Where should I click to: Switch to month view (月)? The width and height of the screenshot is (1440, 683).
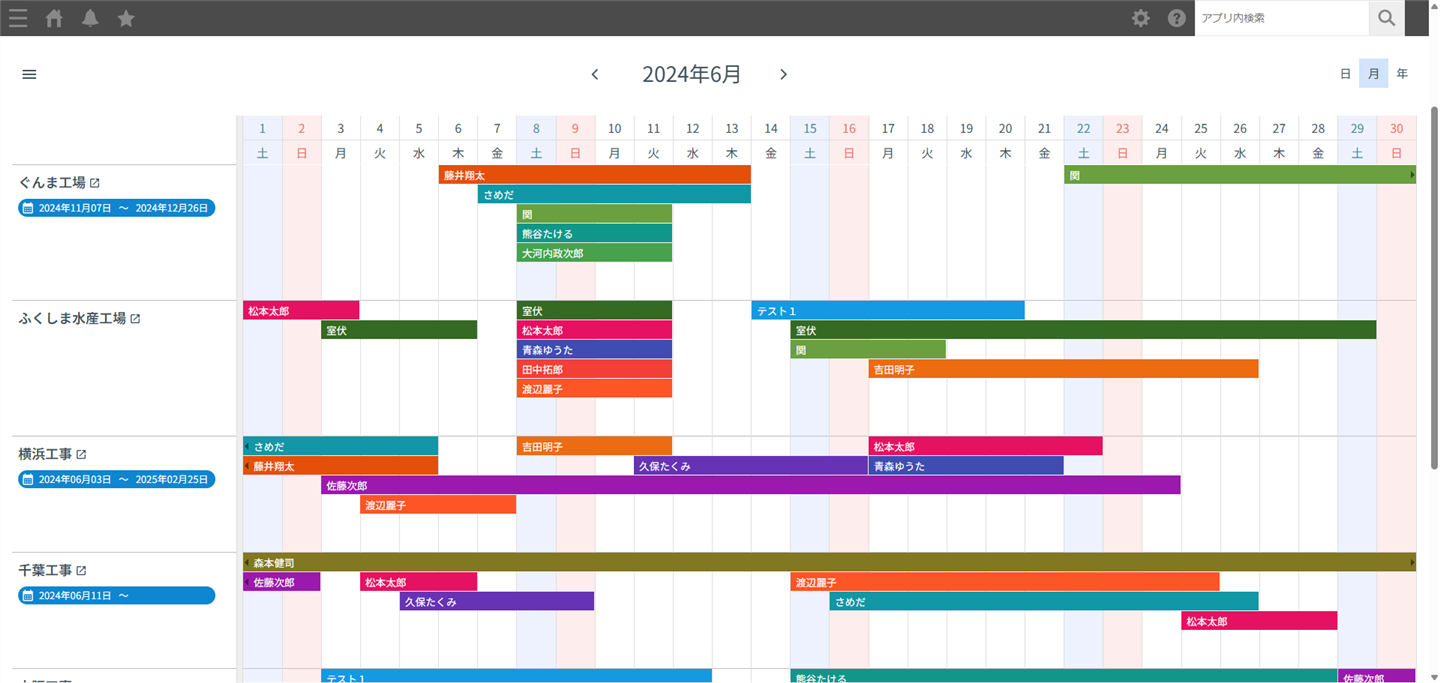click(1373, 74)
